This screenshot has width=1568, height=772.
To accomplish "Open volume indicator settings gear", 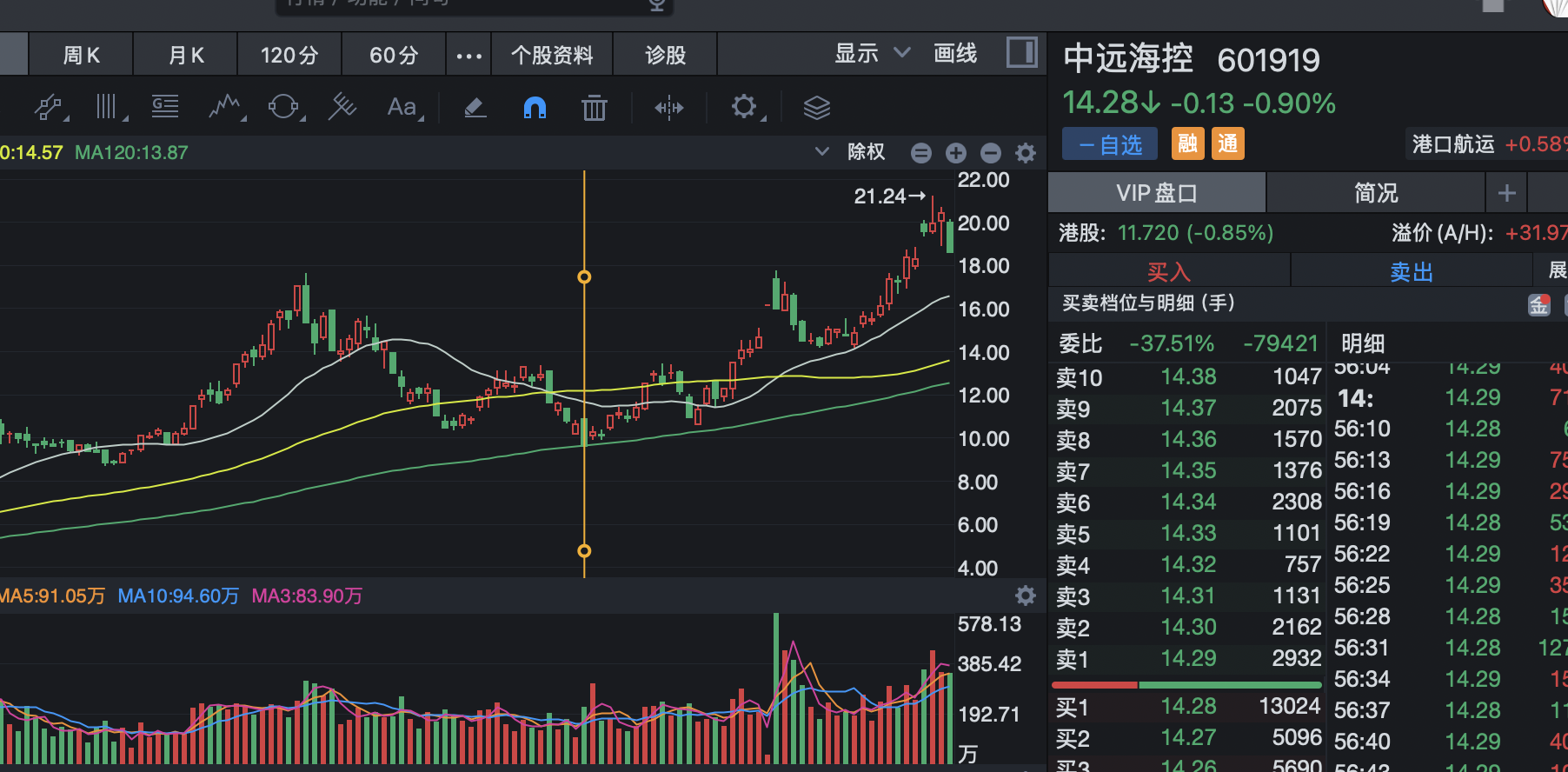I will [x=1026, y=596].
